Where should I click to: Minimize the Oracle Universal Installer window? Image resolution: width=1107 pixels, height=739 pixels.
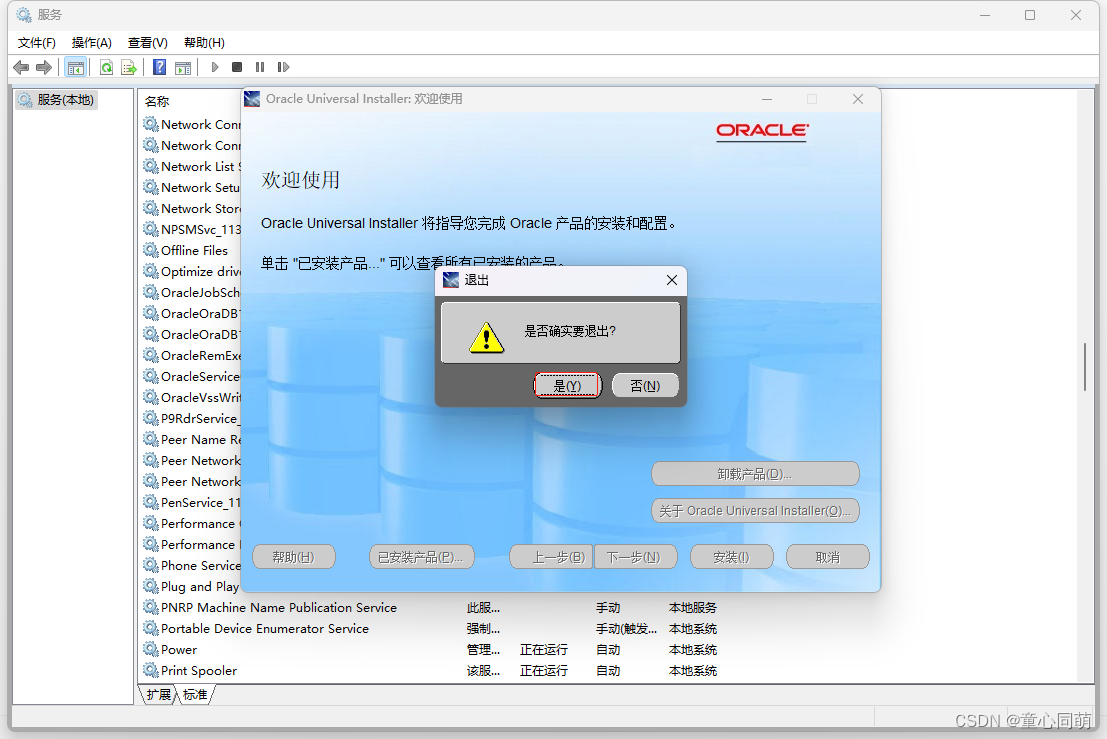click(x=767, y=100)
